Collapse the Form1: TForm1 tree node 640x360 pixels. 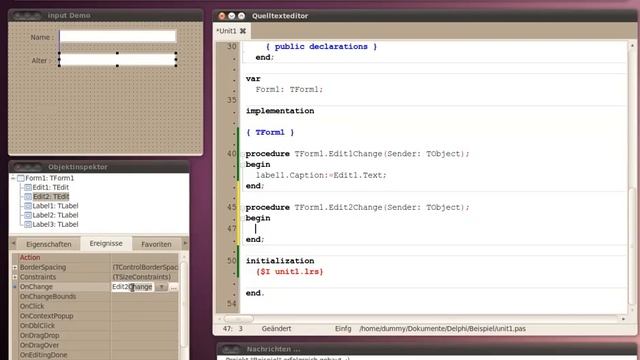pyautogui.click(x=13, y=178)
